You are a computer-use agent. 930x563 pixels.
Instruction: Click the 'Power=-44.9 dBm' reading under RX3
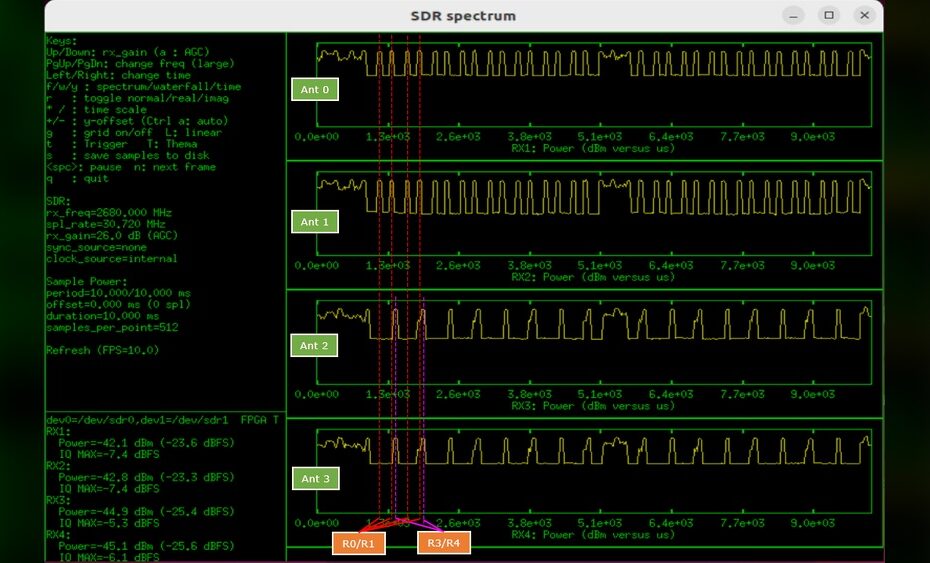pos(146,511)
